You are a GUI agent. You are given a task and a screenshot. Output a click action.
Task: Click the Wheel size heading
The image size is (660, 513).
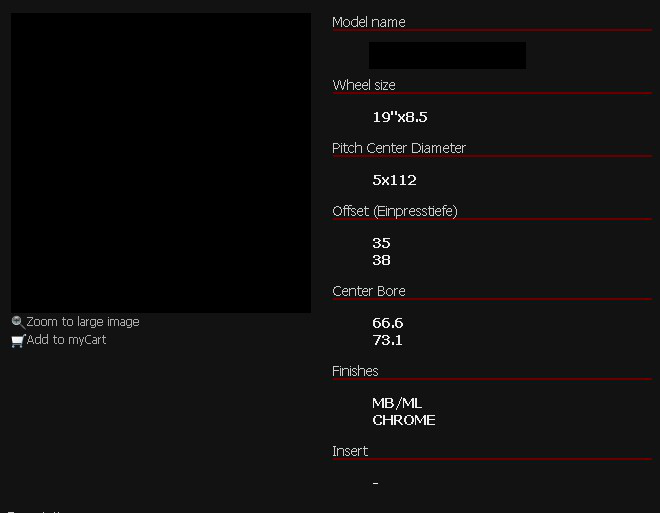coord(364,85)
